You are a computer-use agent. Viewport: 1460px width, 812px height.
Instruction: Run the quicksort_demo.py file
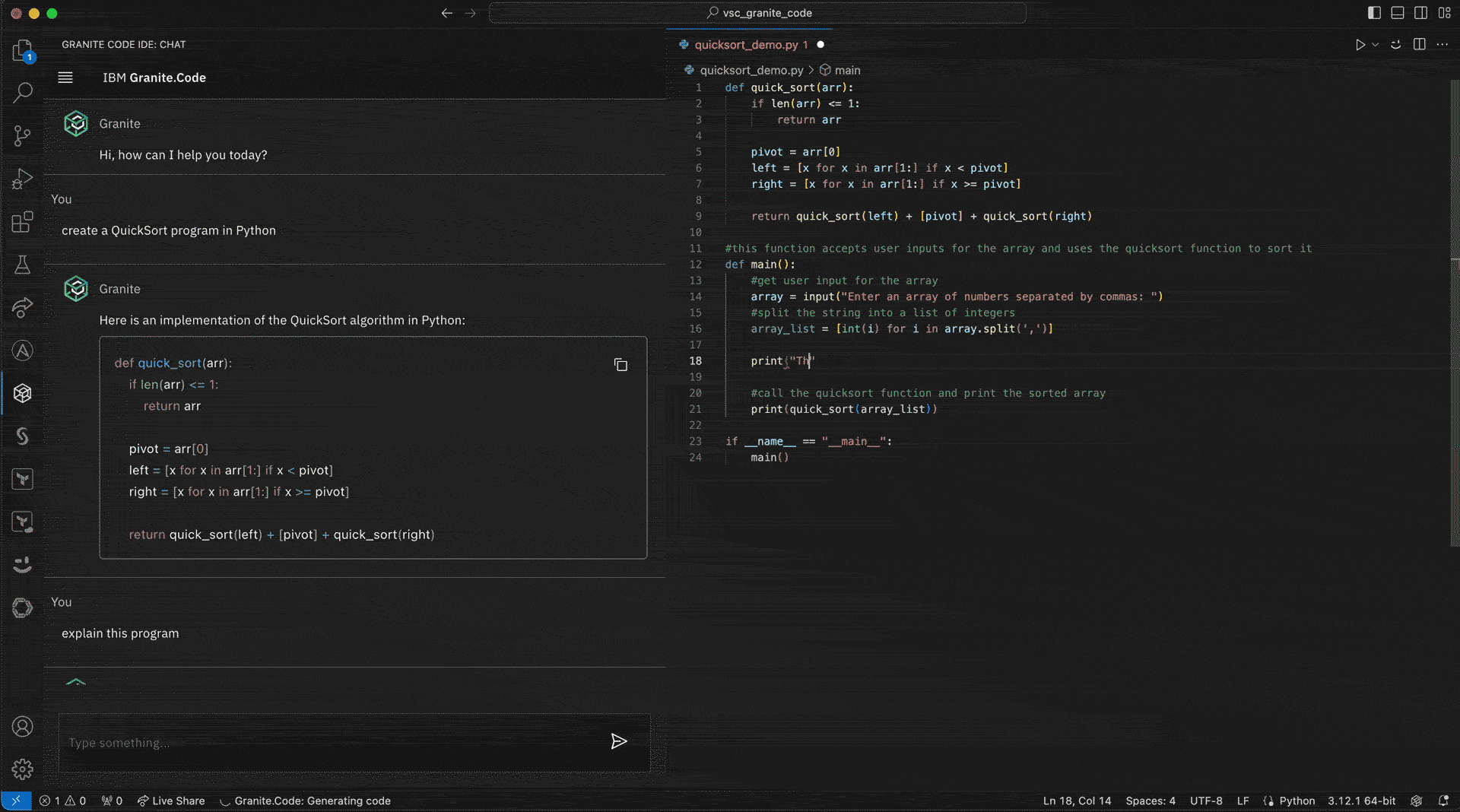coord(1360,44)
